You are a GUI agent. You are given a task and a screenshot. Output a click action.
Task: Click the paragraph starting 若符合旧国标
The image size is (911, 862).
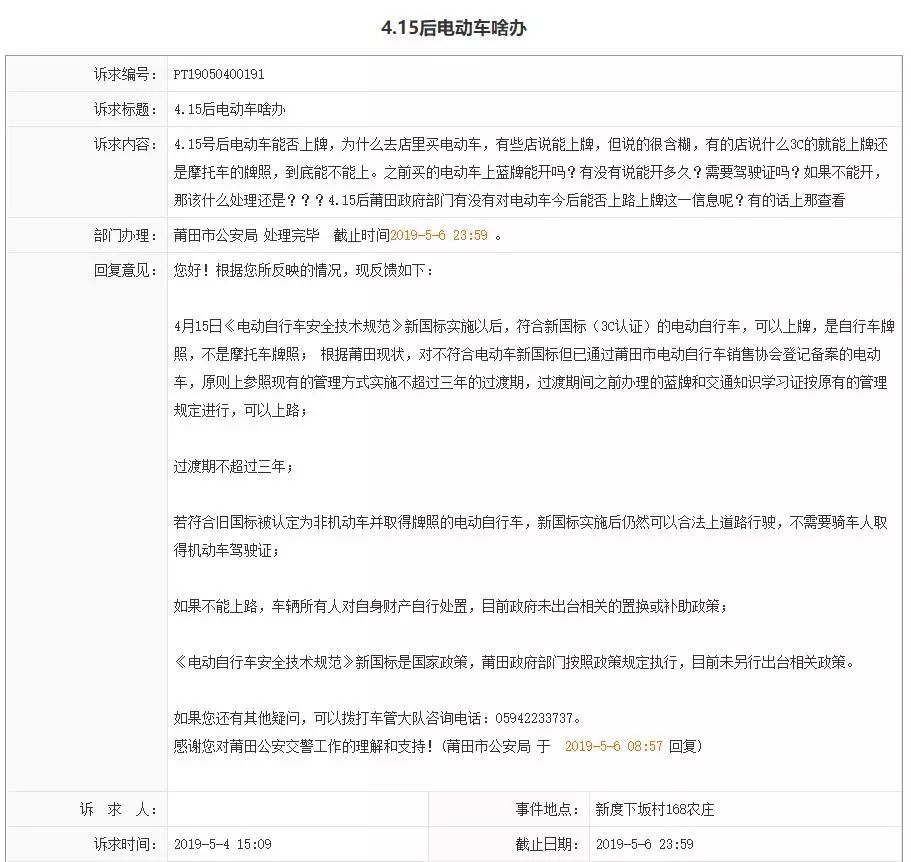[530, 536]
